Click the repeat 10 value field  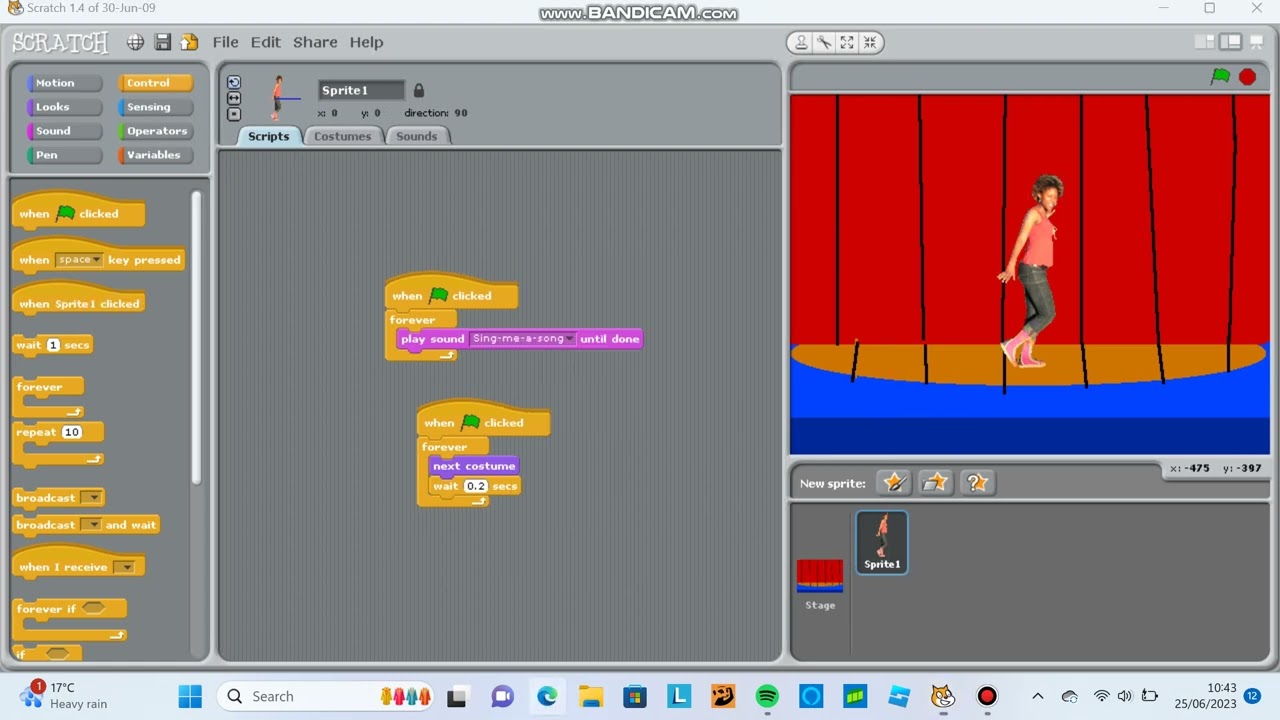pyautogui.click(x=71, y=432)
